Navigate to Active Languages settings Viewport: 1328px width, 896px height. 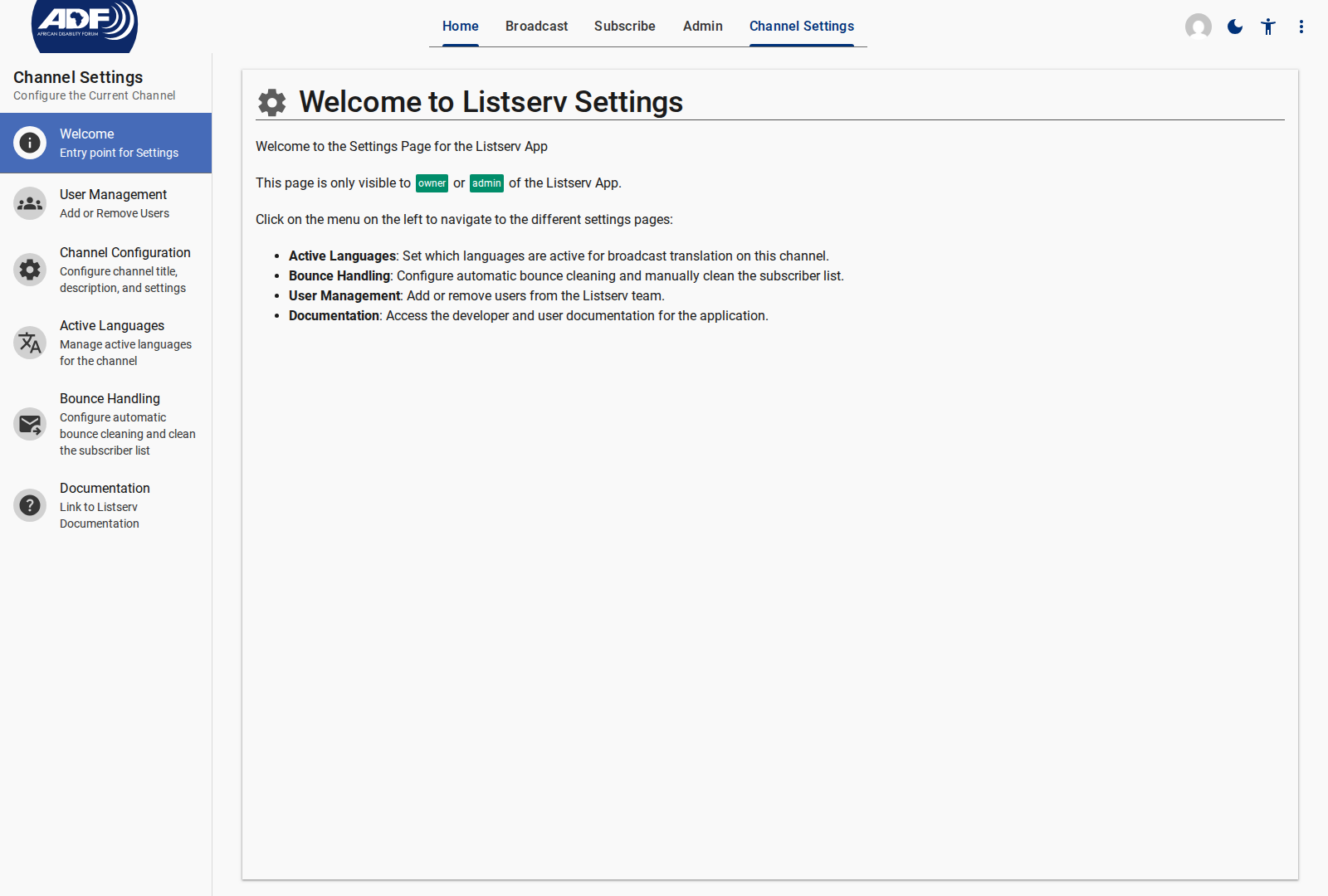(105, 343)
